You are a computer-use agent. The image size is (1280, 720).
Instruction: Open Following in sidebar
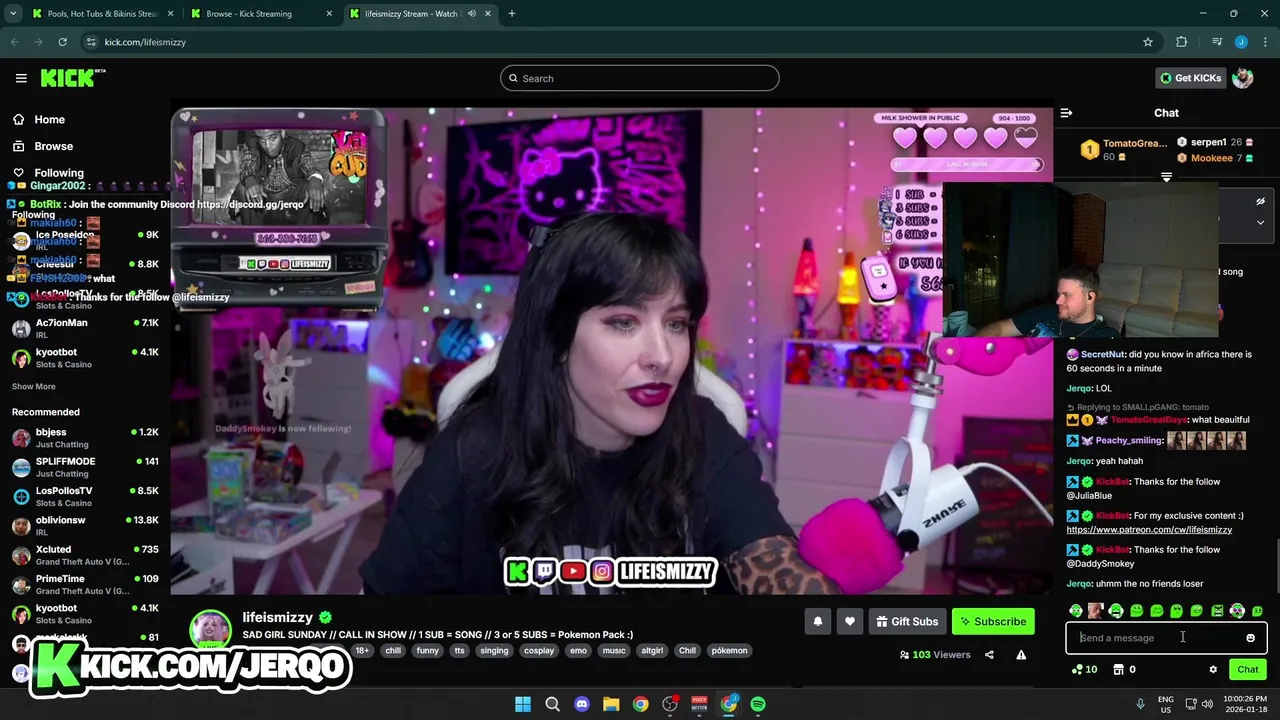coord(59,173)
